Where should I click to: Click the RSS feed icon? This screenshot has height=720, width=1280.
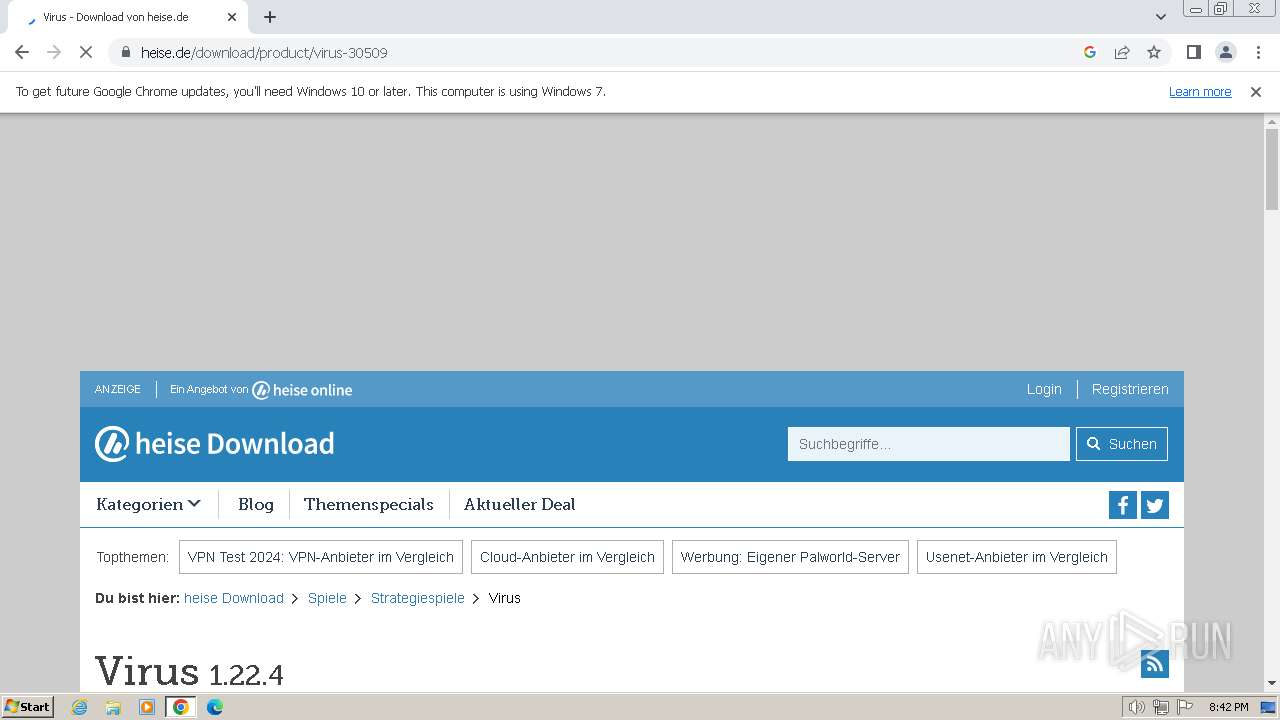(1155, 663)
